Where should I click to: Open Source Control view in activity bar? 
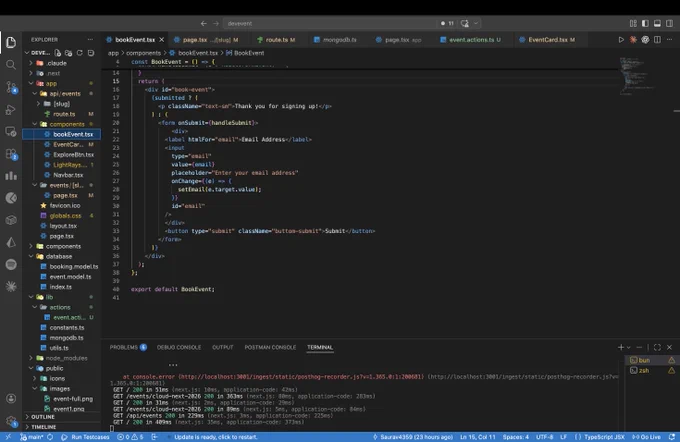(11, 87)
